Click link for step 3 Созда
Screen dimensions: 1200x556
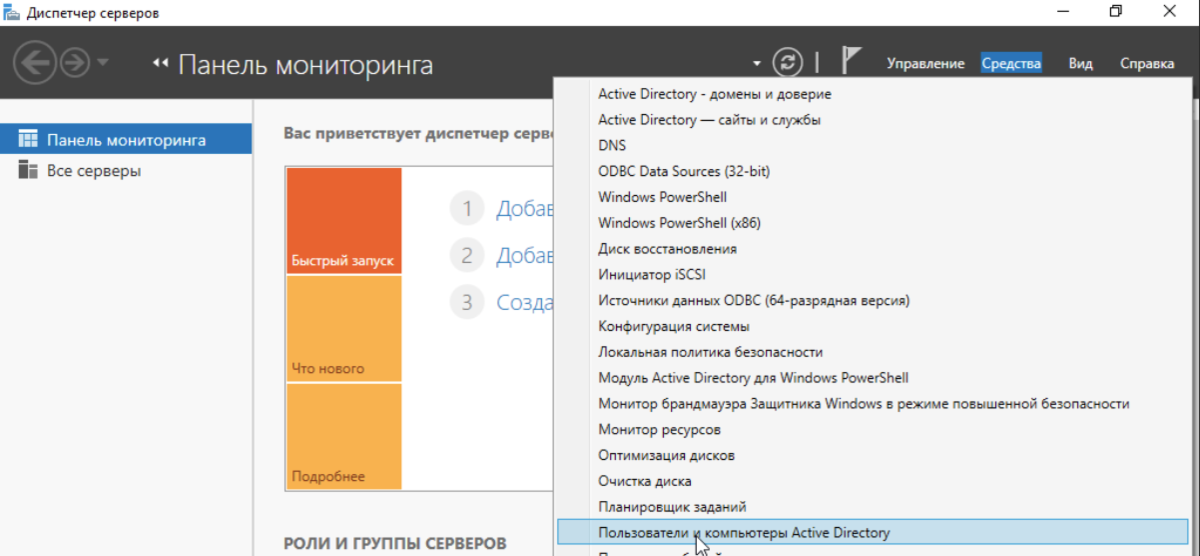pyautogui.click(x=525, y=301)
